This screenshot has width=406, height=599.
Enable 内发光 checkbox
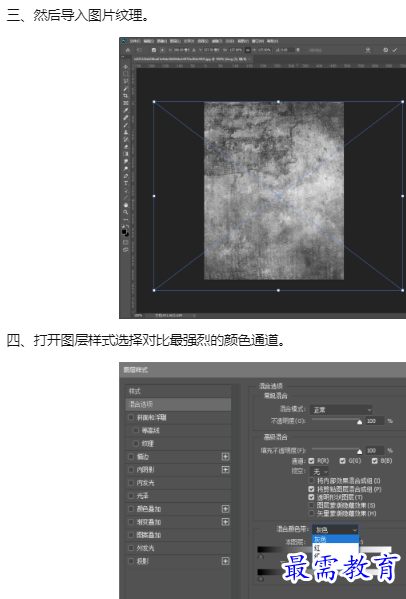click(x=131, y=483)
